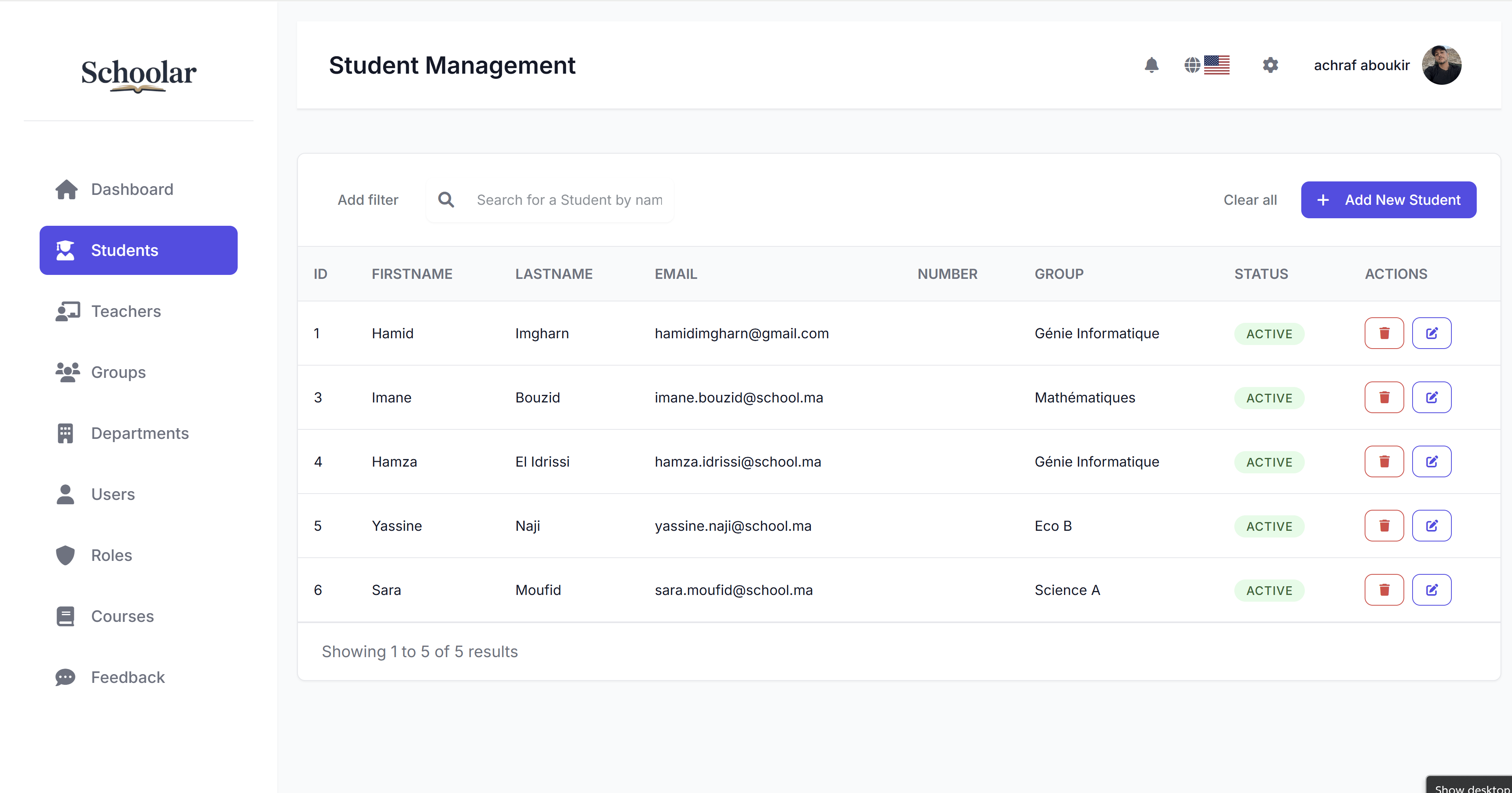Click Clear all filters link
Screen dimensions: 1512x793
click(1250, 200)
